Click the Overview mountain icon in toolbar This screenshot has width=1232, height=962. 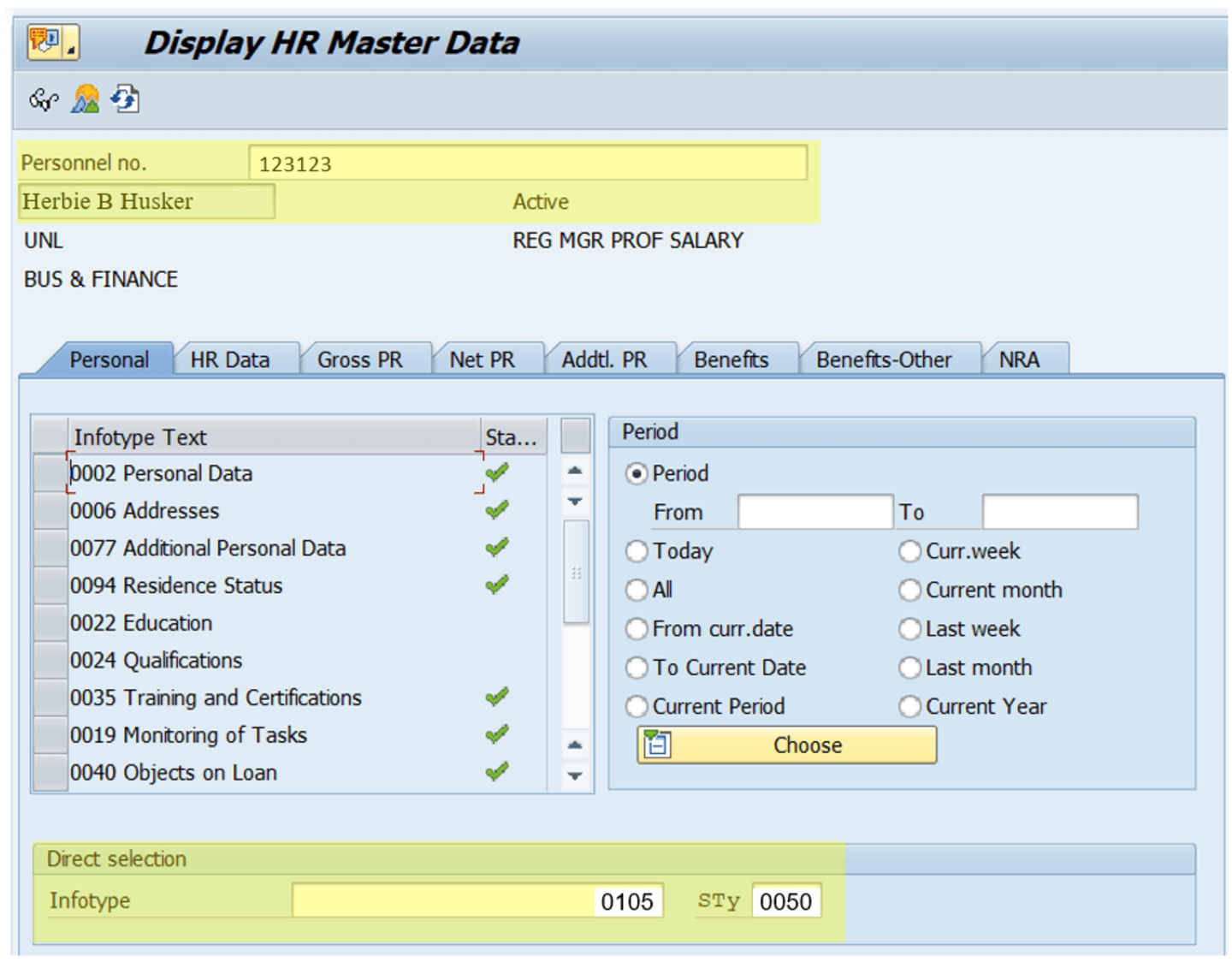pyautogui.click(x=85, y=100)
